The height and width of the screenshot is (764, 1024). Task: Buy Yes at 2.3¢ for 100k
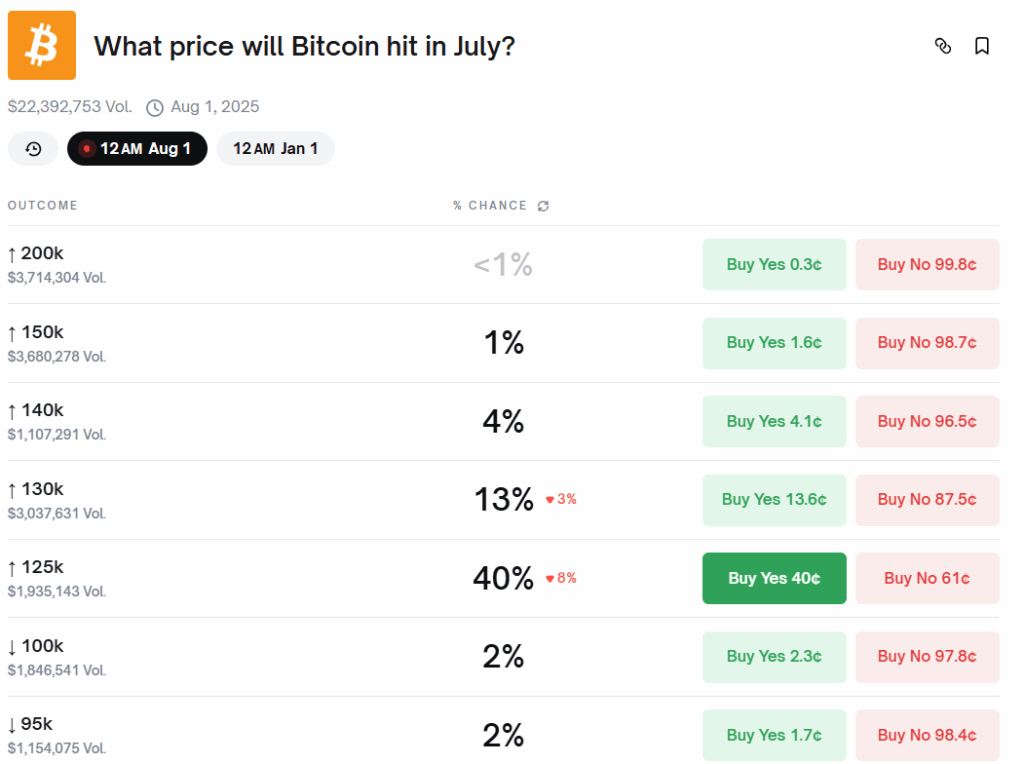click(774, 656)
